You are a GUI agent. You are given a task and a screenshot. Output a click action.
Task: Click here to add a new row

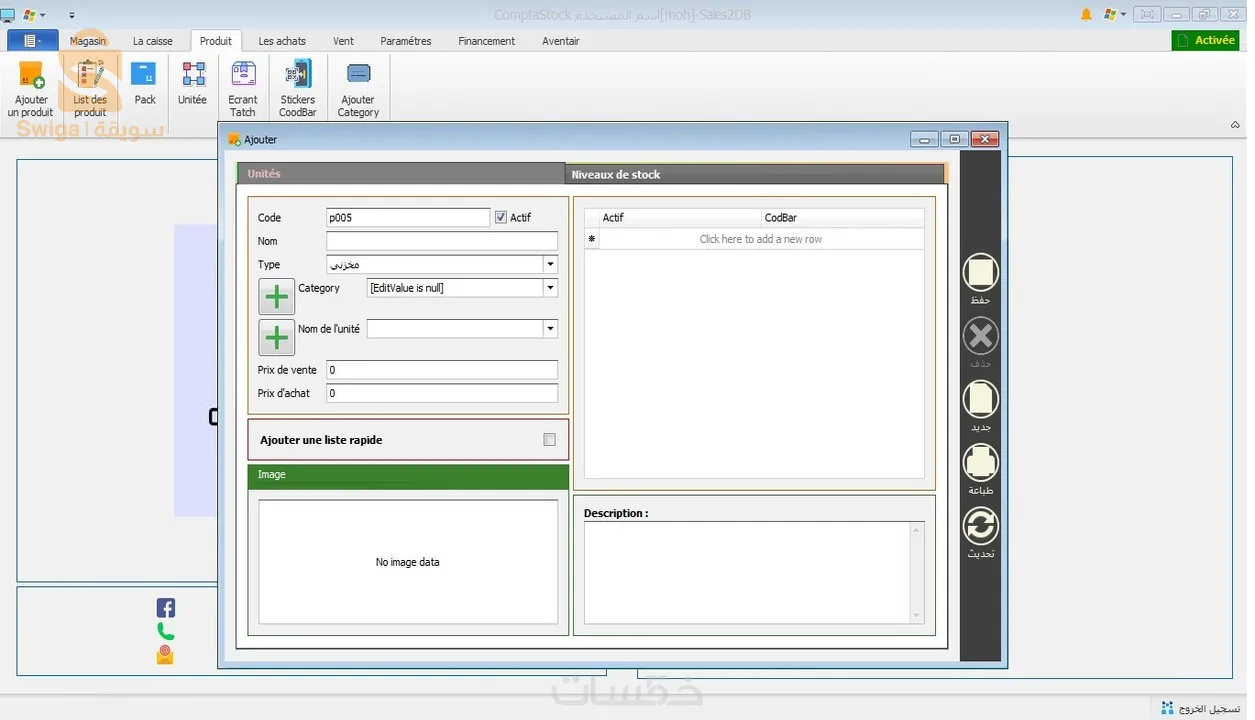(760, 239)
